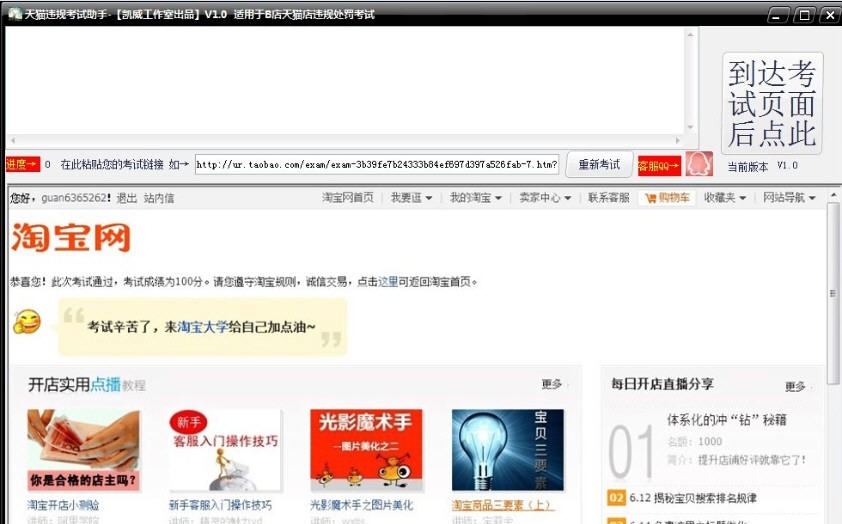Click the 当前版本 V1.0 version text
Image resolution: width=842 pixels, height=524 pixels.
[x=763, y=166]
